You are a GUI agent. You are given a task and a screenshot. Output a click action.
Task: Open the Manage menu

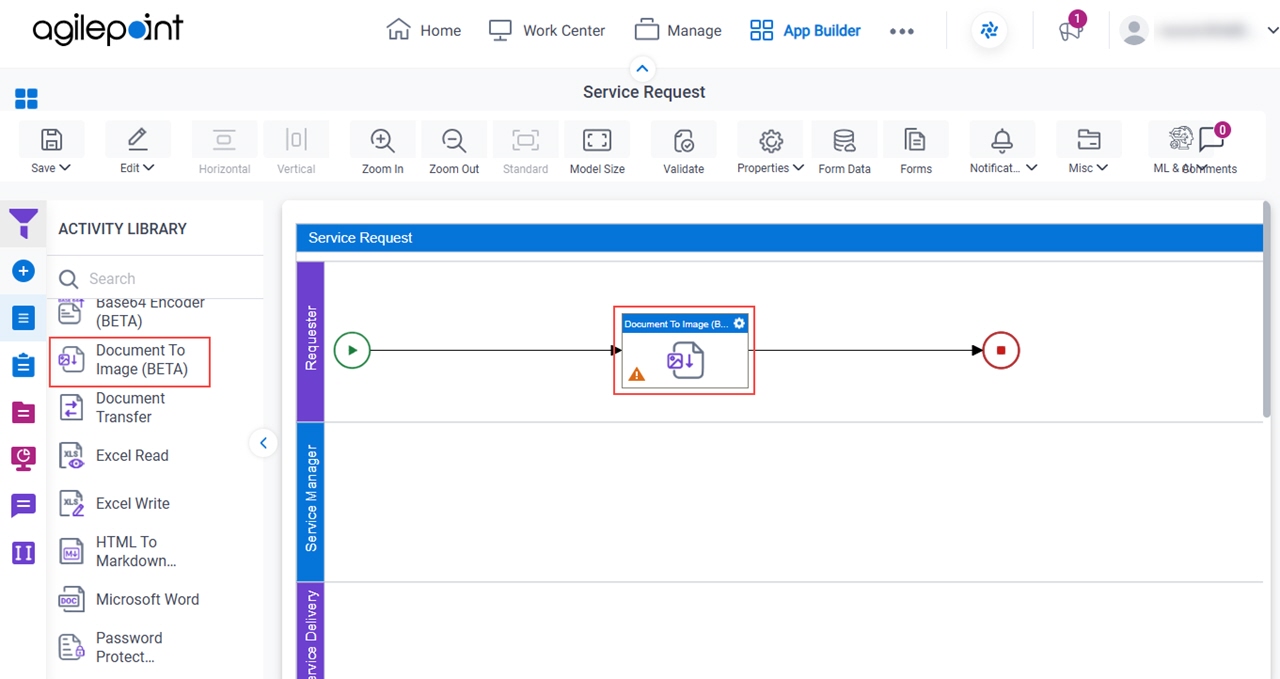coord(678,31)
